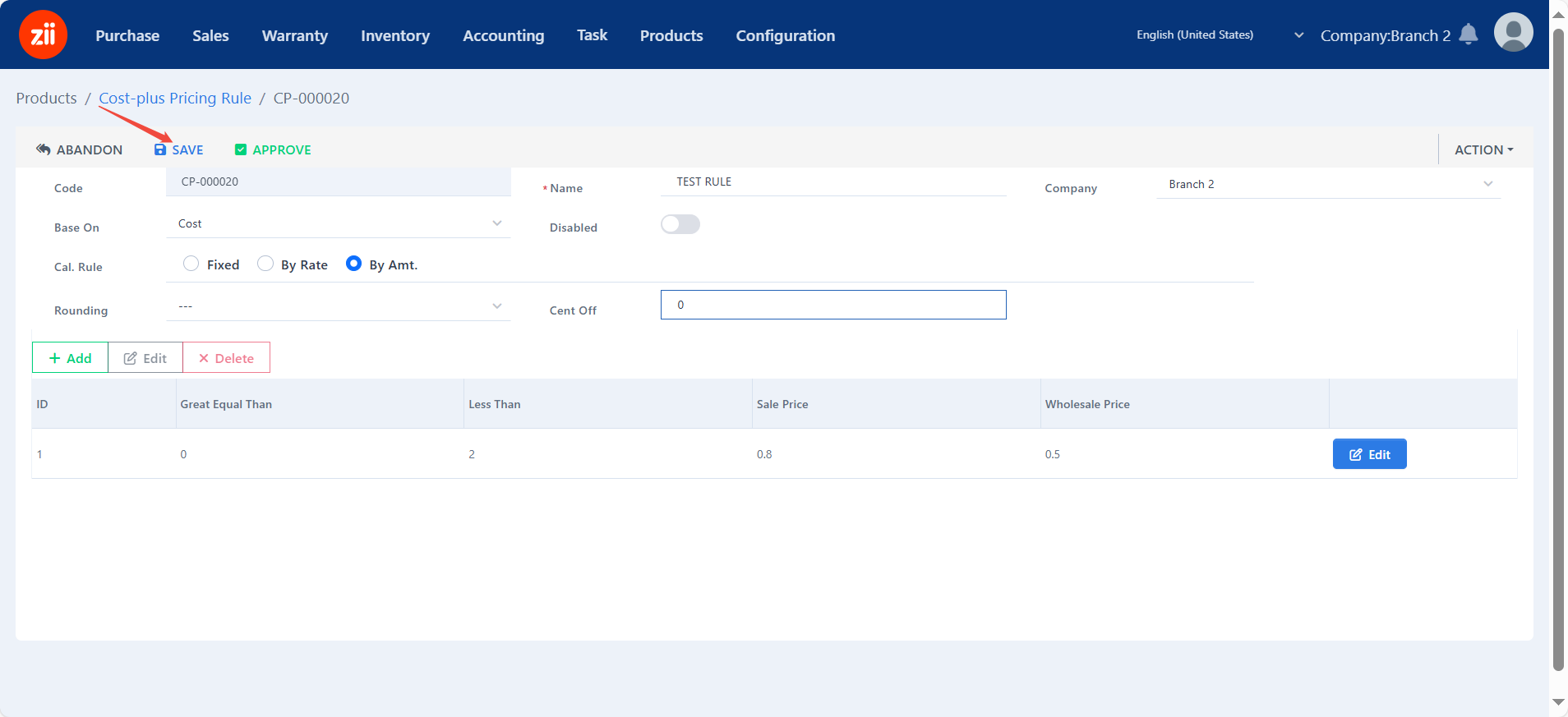Click the Delete row button

(x=226, y=358)
